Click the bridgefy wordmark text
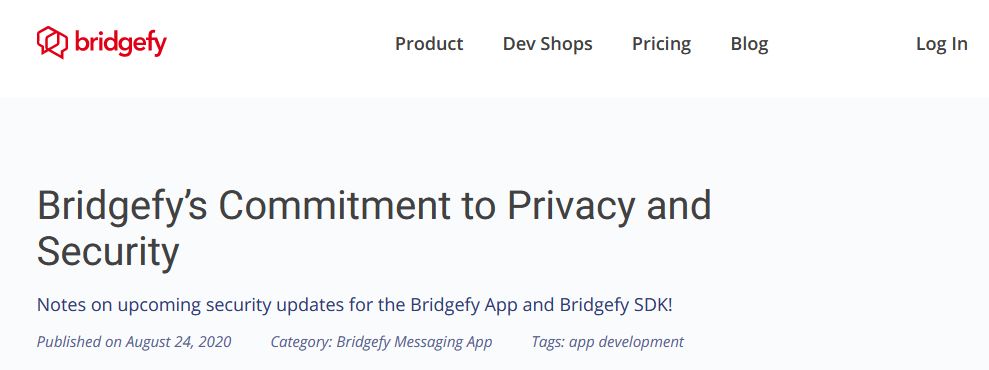The height and width of the screenshot is (370, 989). tap(120, 43)
